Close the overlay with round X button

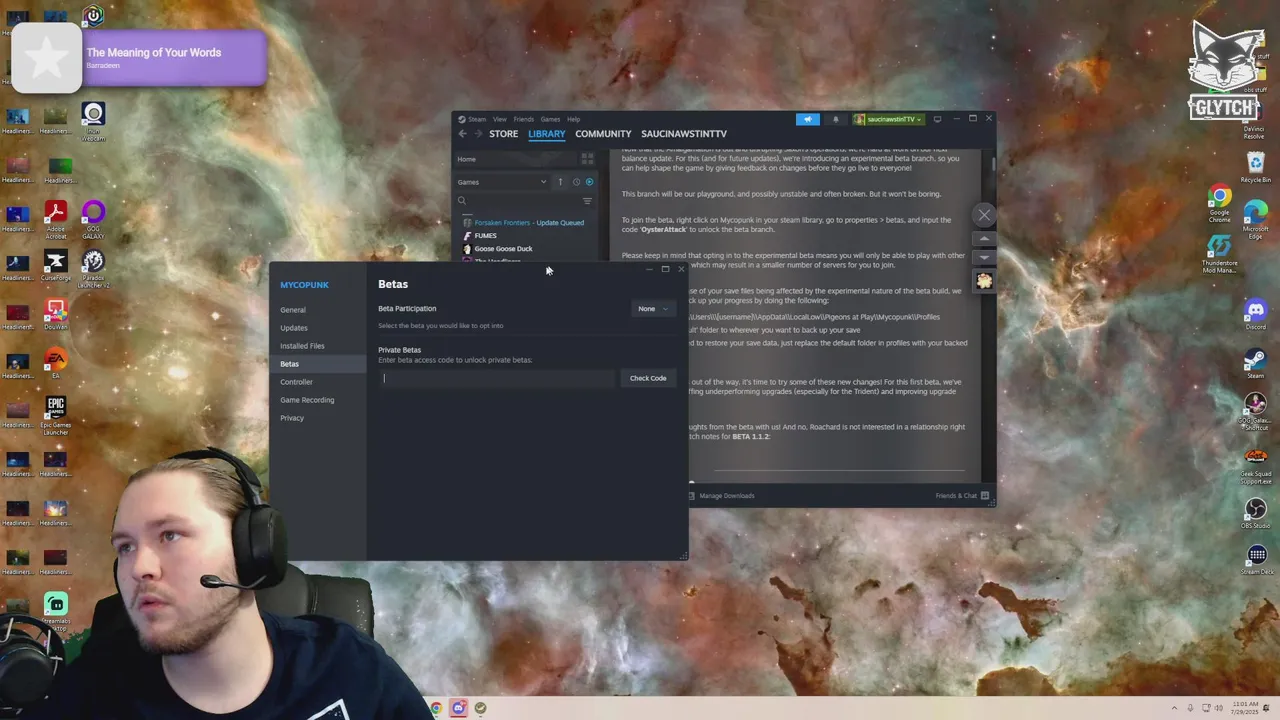coord(984,215)
